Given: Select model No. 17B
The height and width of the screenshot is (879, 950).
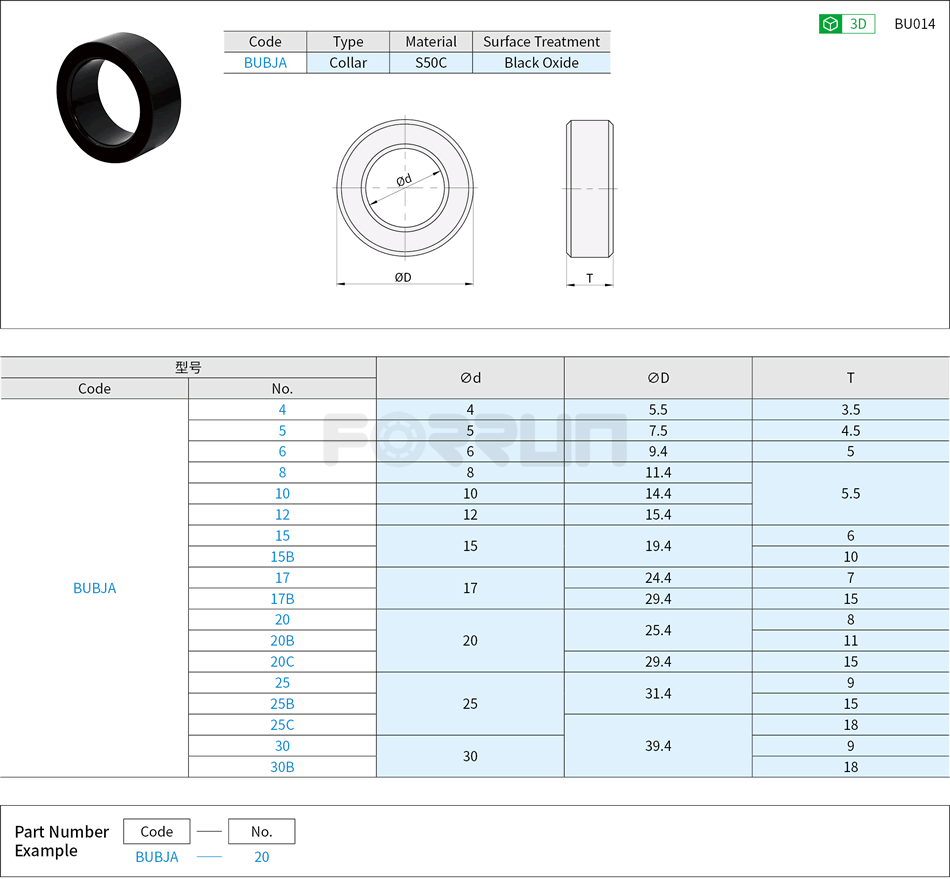Looking at the screenshot, I should [282, 599].
